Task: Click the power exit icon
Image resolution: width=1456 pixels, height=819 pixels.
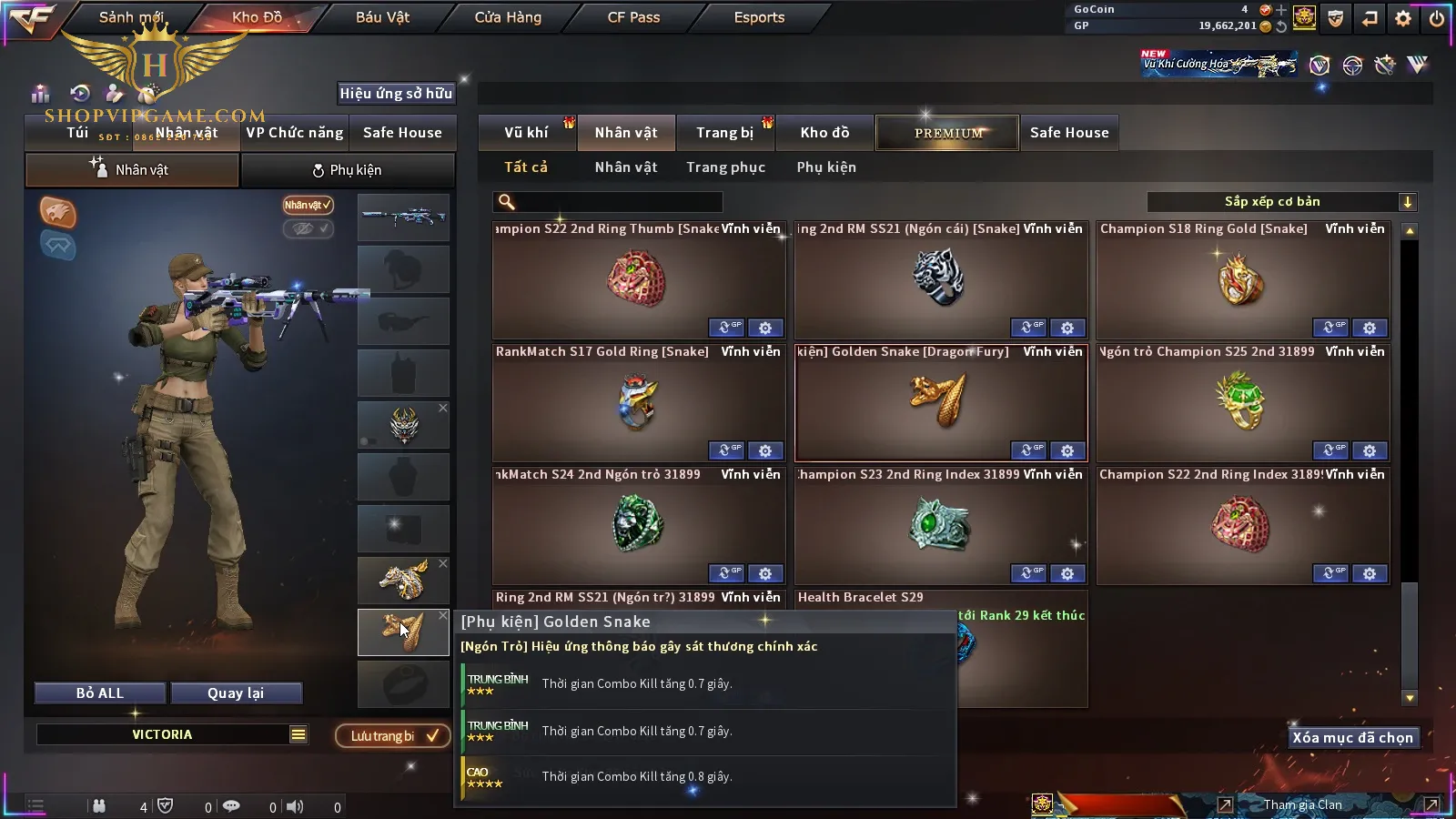Action: click(x=1437, y=17)
